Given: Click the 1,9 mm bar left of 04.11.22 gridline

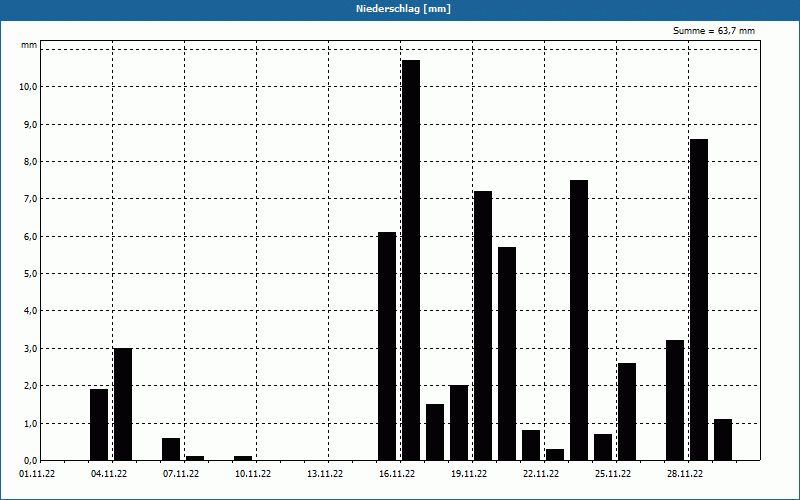Looking at the screenshot, I should (x=99, y=424).
